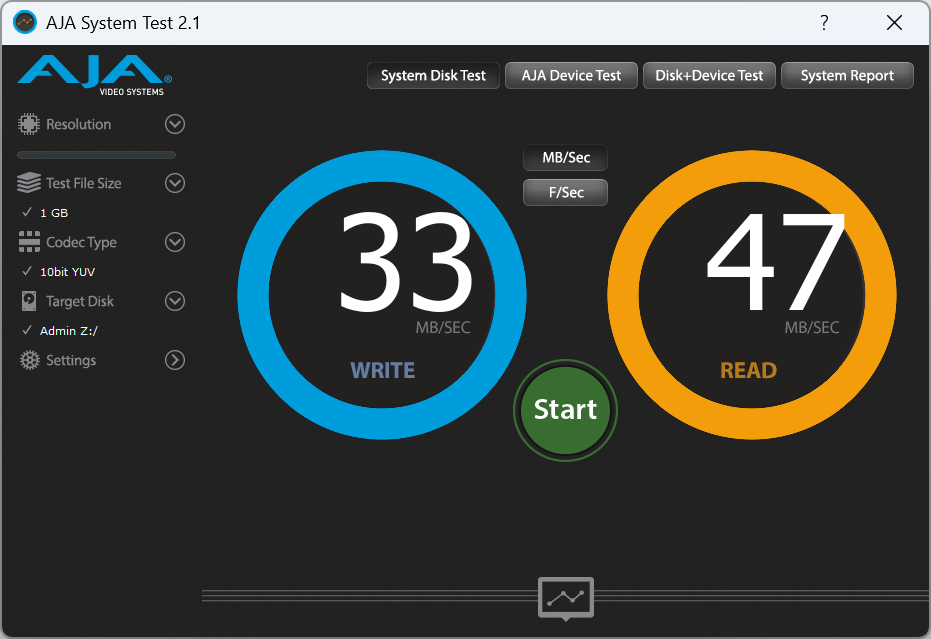Click the Settings label
This screenshot has height=639, width=931.
click(71, 360)
